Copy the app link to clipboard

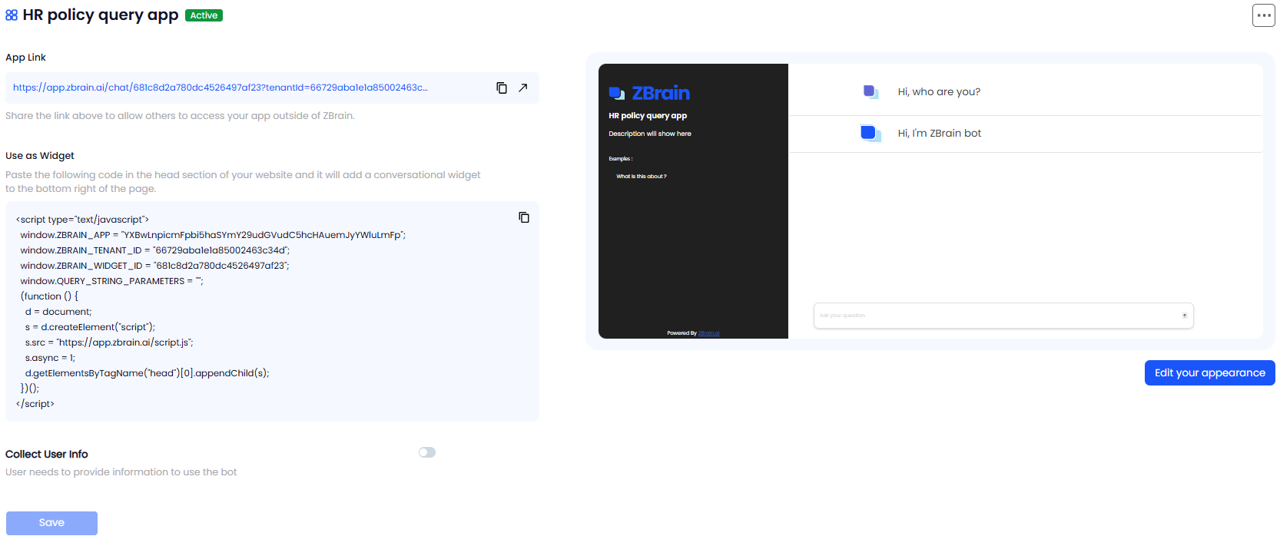pos(502,88)
